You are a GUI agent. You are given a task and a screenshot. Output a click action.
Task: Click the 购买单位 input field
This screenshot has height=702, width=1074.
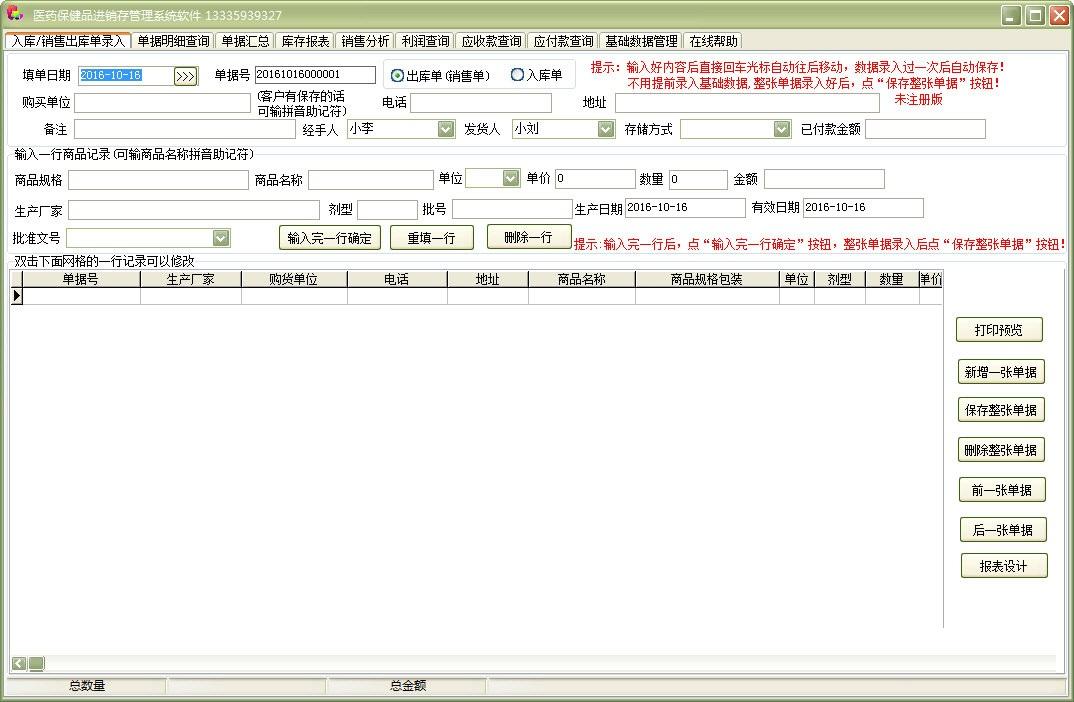162,103
